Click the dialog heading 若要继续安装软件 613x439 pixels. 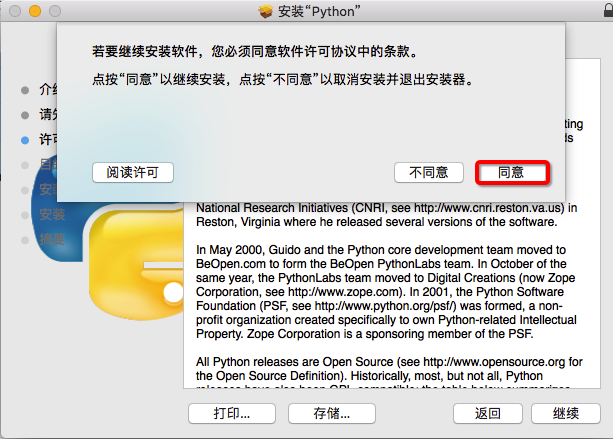coord(256,51)
